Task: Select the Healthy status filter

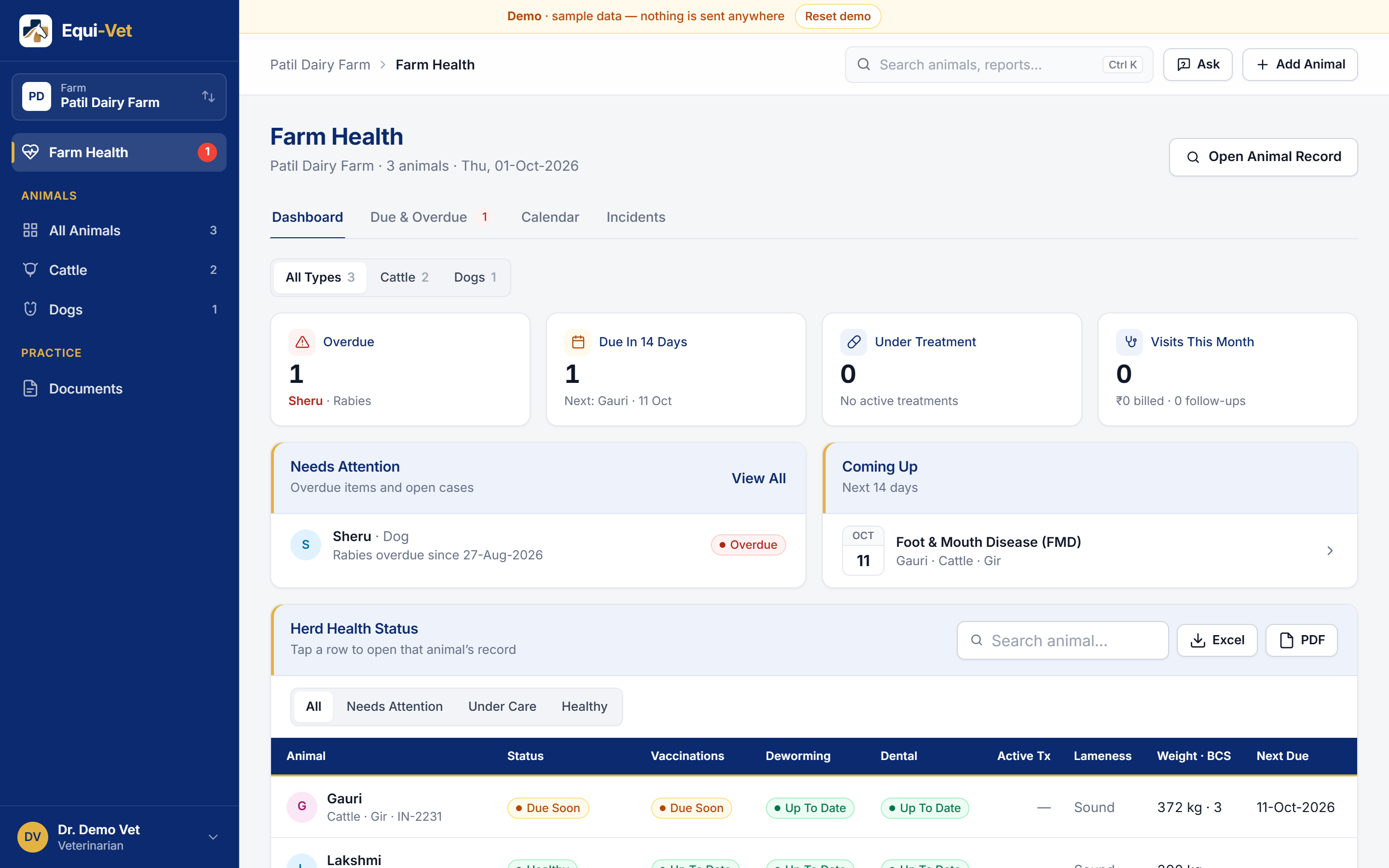Action: click(585, 706)
